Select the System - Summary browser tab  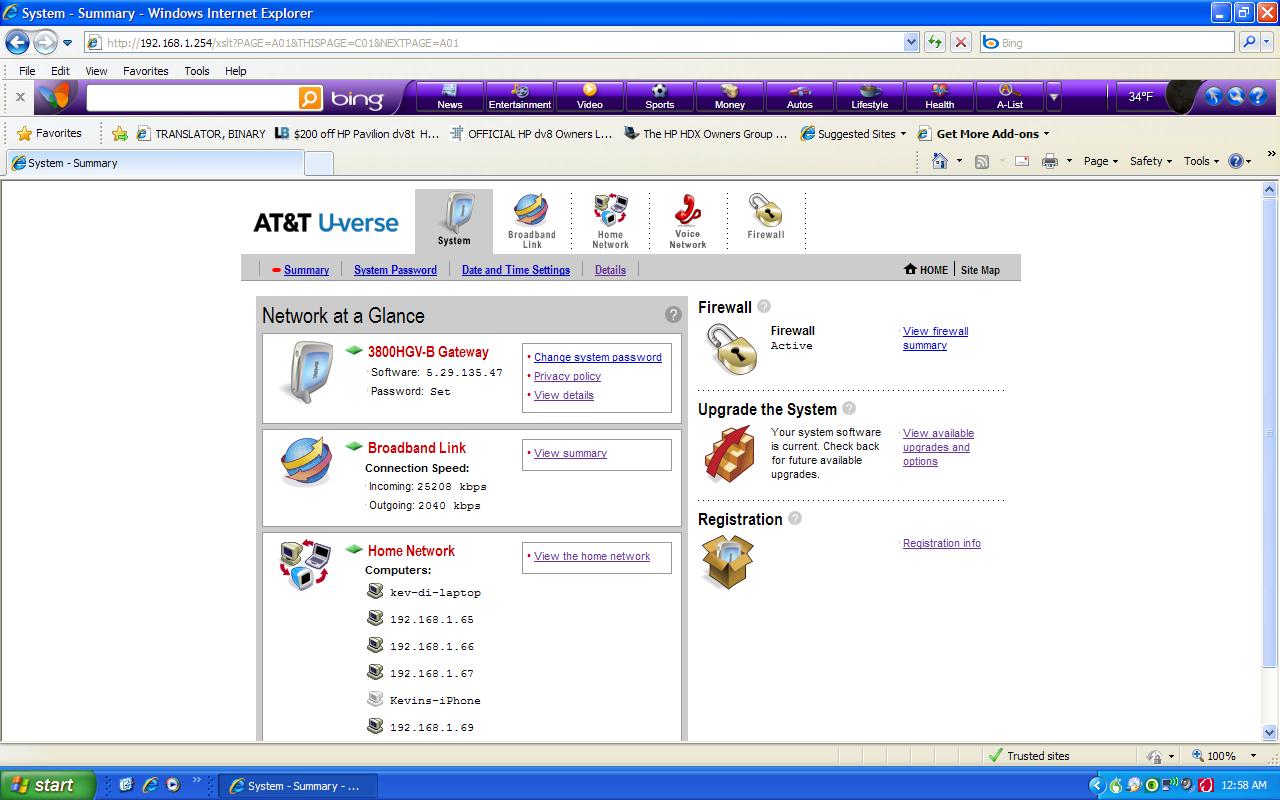[x=155, y=163]
